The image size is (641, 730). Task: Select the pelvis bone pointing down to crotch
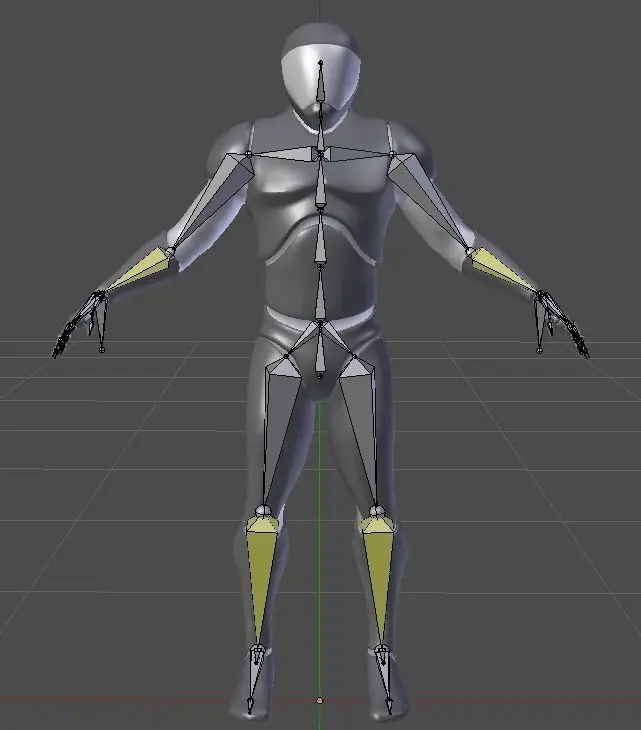pos(320,354)
